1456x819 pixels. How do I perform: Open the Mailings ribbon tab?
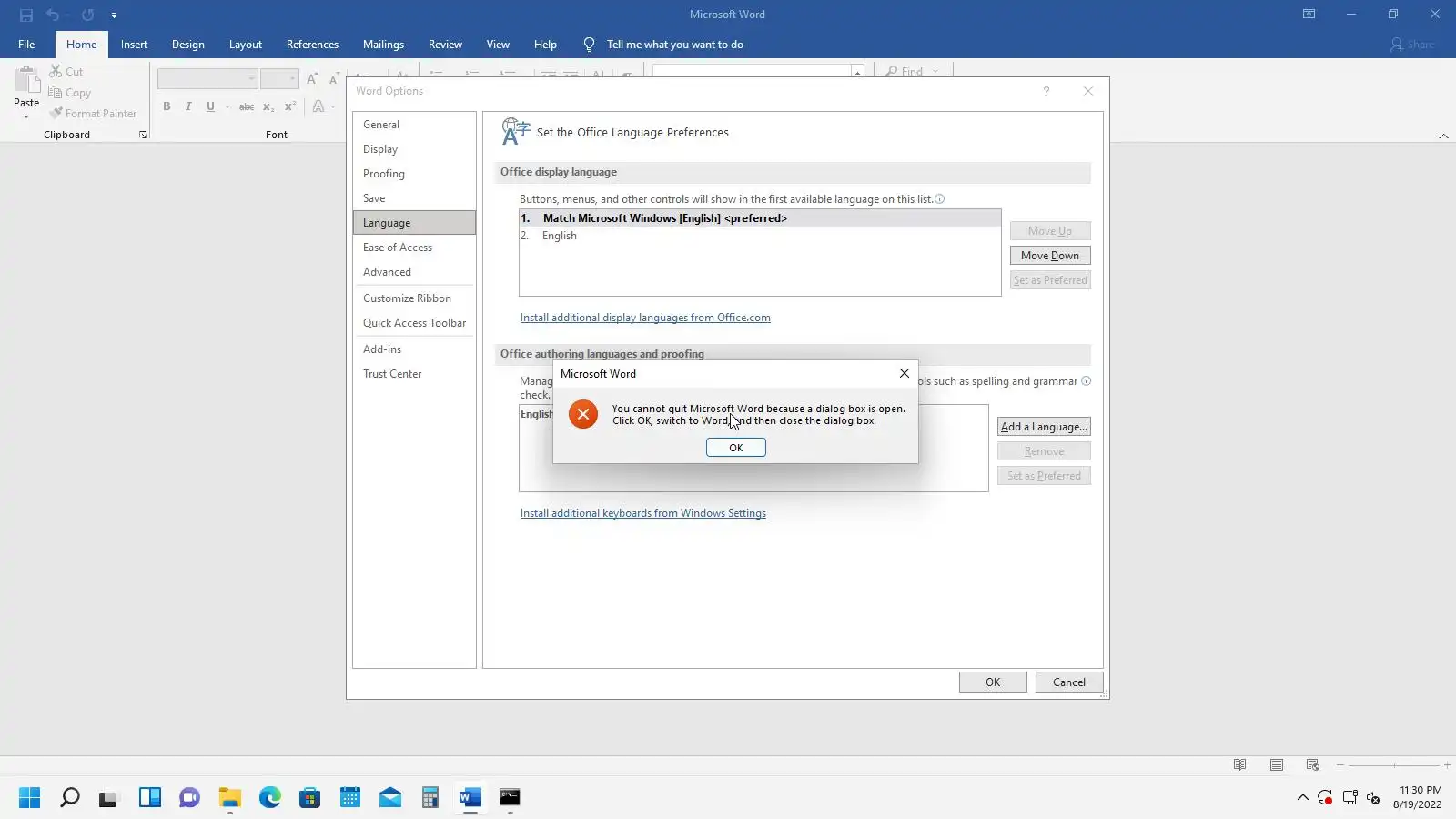point(383,45)
